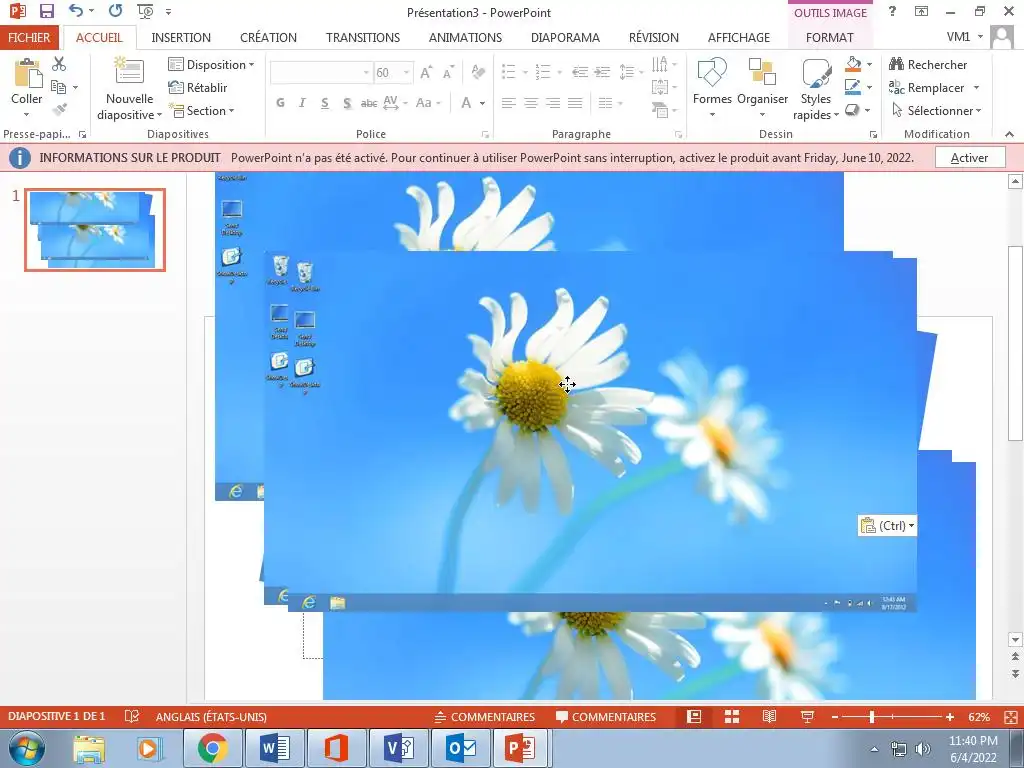Zoom out with minus button

point(835,717)
